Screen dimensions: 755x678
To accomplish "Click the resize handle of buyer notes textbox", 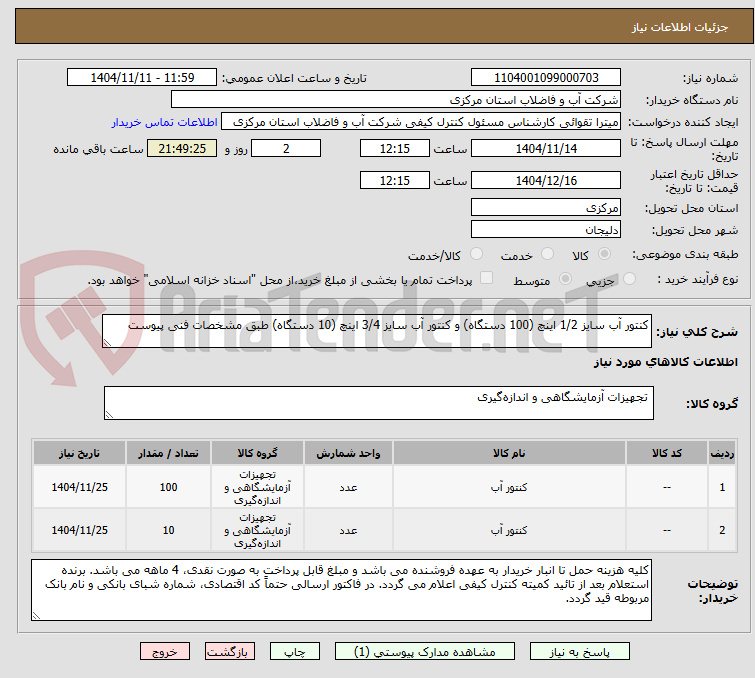I will coord(37,616).
